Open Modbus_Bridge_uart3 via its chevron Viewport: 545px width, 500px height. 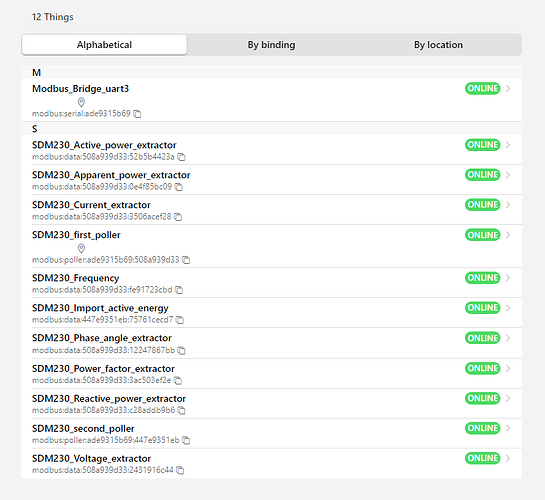[508, 89]
